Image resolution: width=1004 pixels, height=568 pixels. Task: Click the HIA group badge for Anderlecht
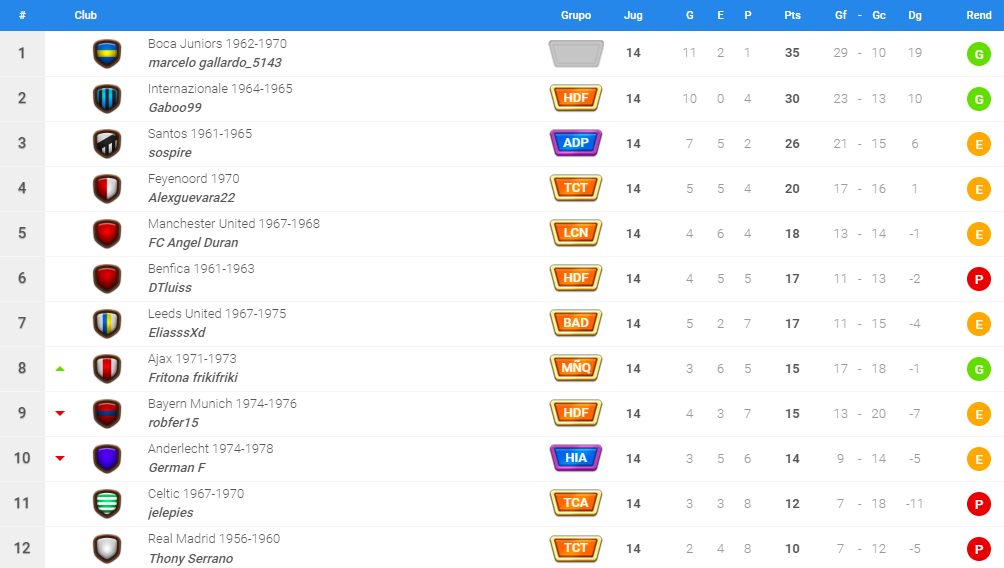click(576, 458)
